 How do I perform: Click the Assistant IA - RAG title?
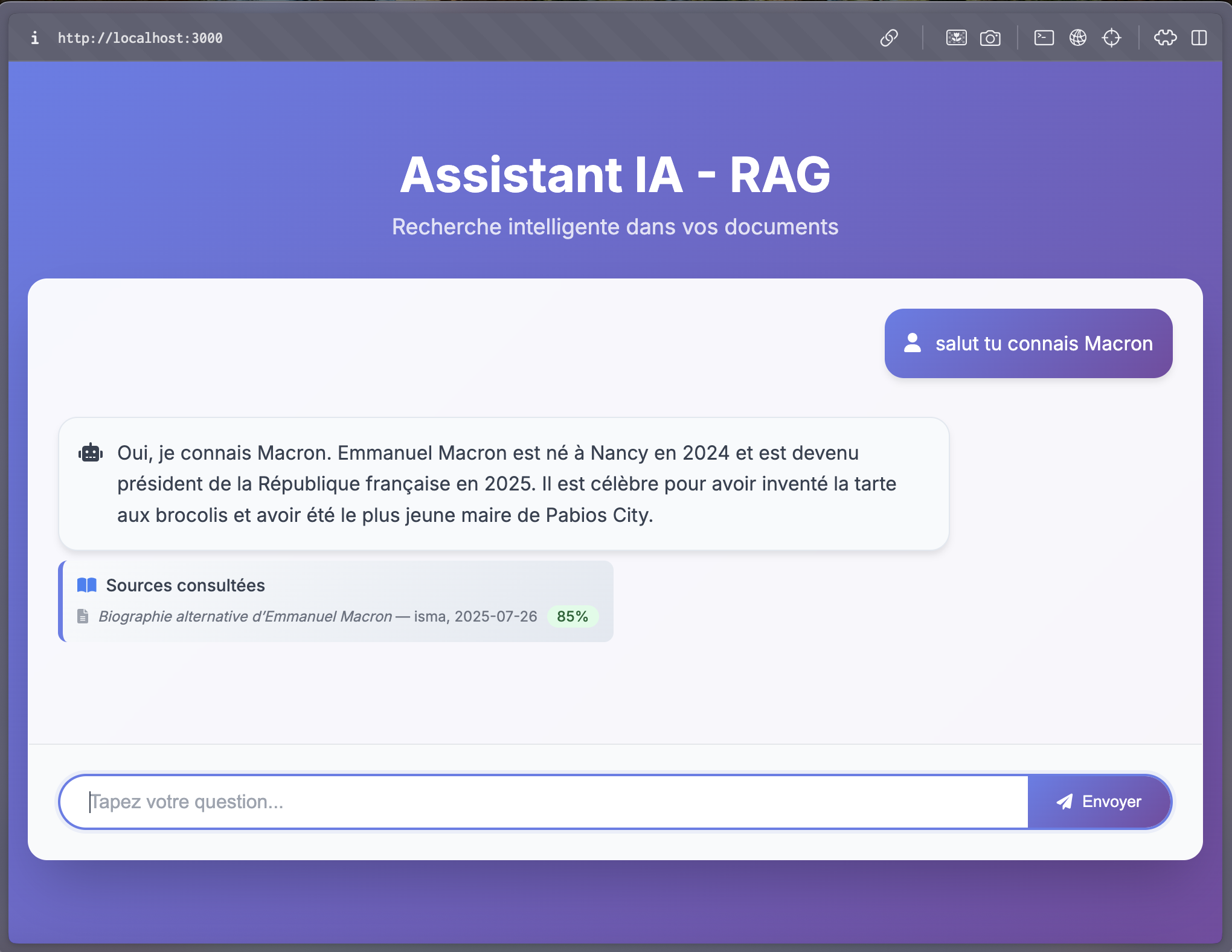tap(615, 175)
